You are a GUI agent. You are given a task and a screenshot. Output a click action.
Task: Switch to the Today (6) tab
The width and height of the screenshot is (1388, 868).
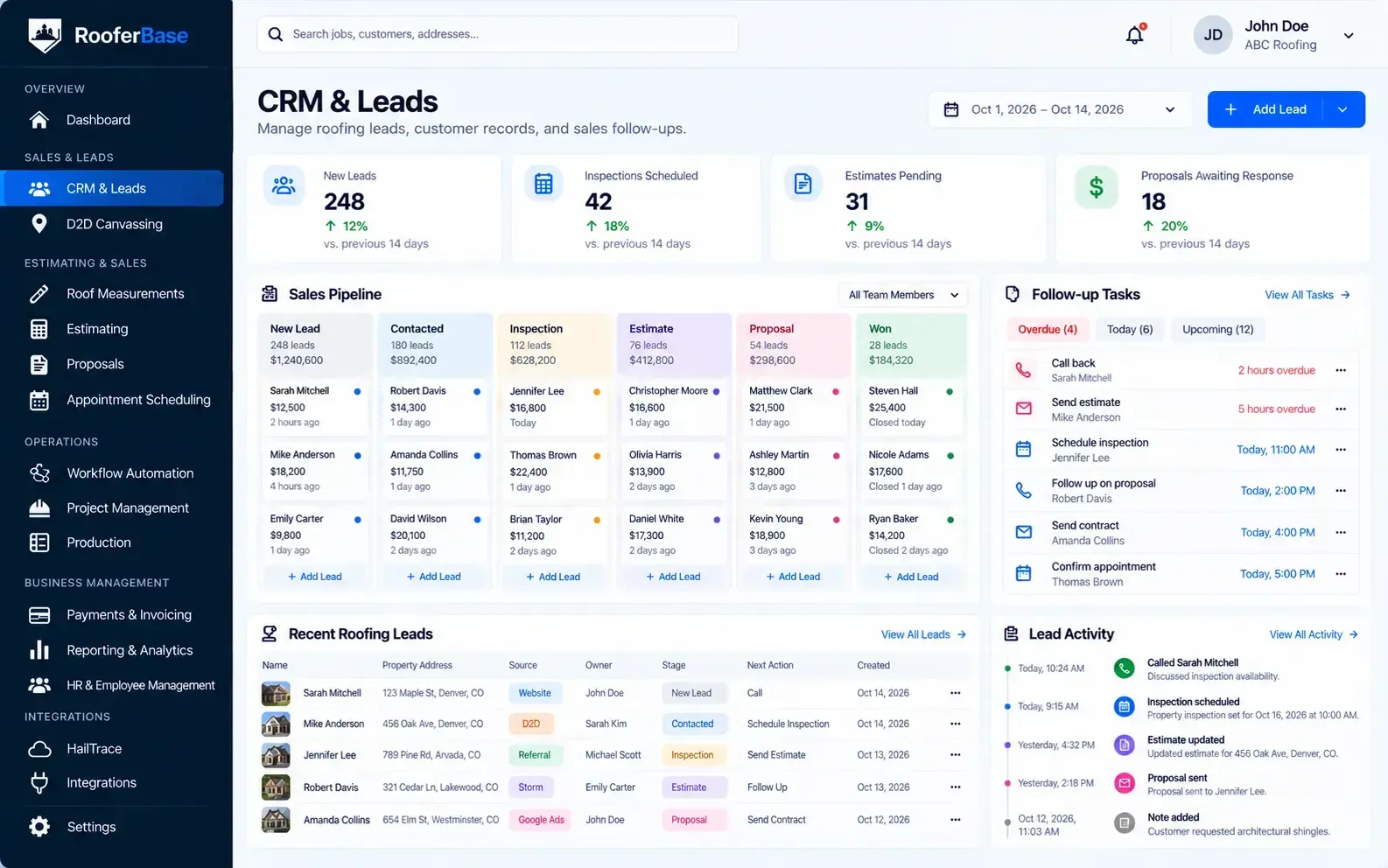click(x=1130, y=330)
